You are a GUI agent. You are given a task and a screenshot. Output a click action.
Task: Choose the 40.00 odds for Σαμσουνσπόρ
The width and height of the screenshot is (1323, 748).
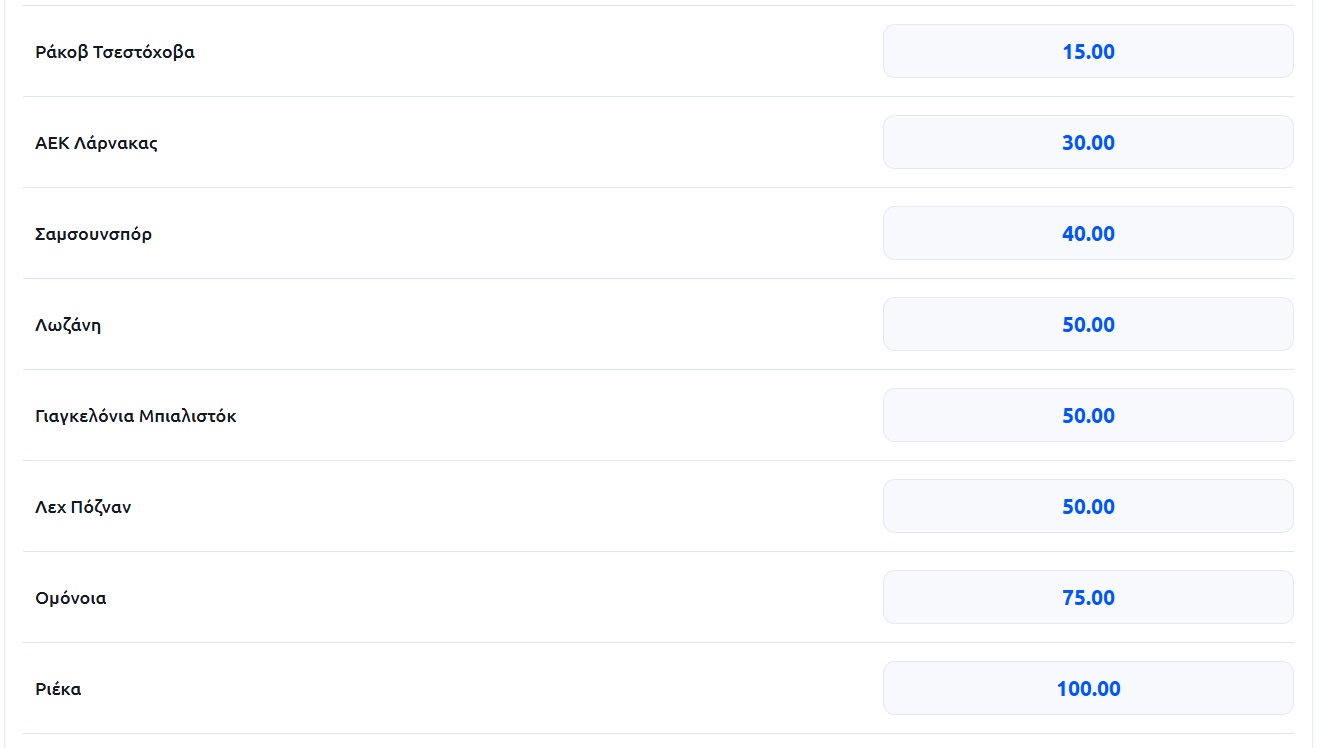click(1088, 234)
